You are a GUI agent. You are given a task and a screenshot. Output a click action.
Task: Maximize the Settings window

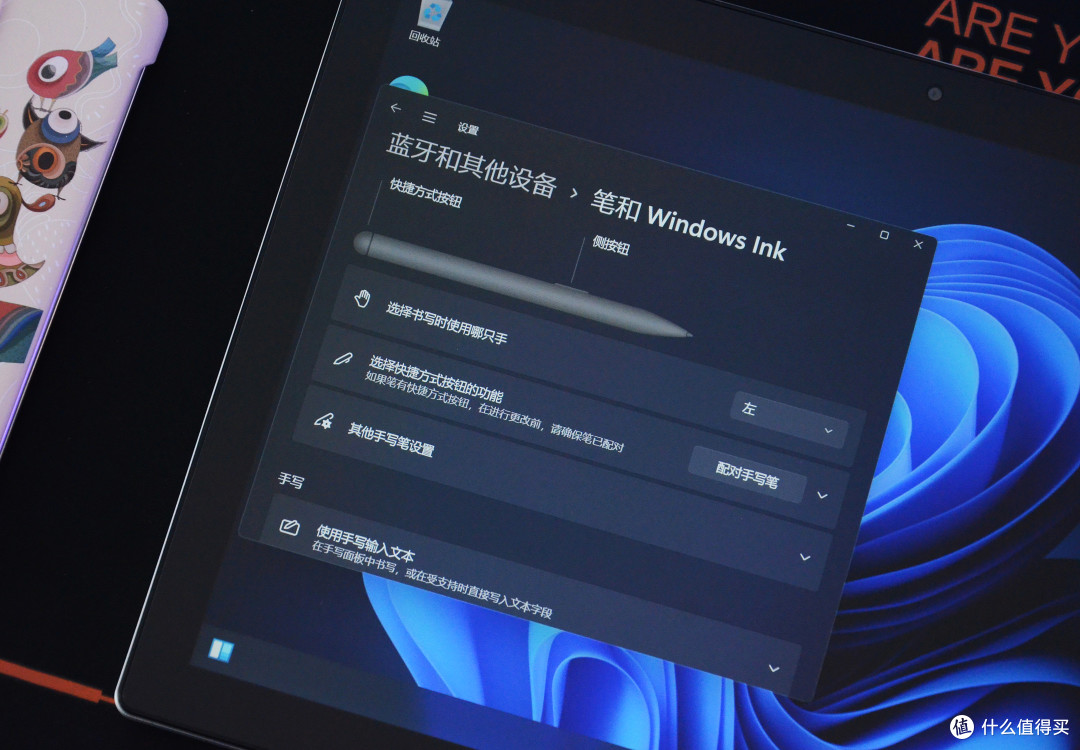click(884, 235)
